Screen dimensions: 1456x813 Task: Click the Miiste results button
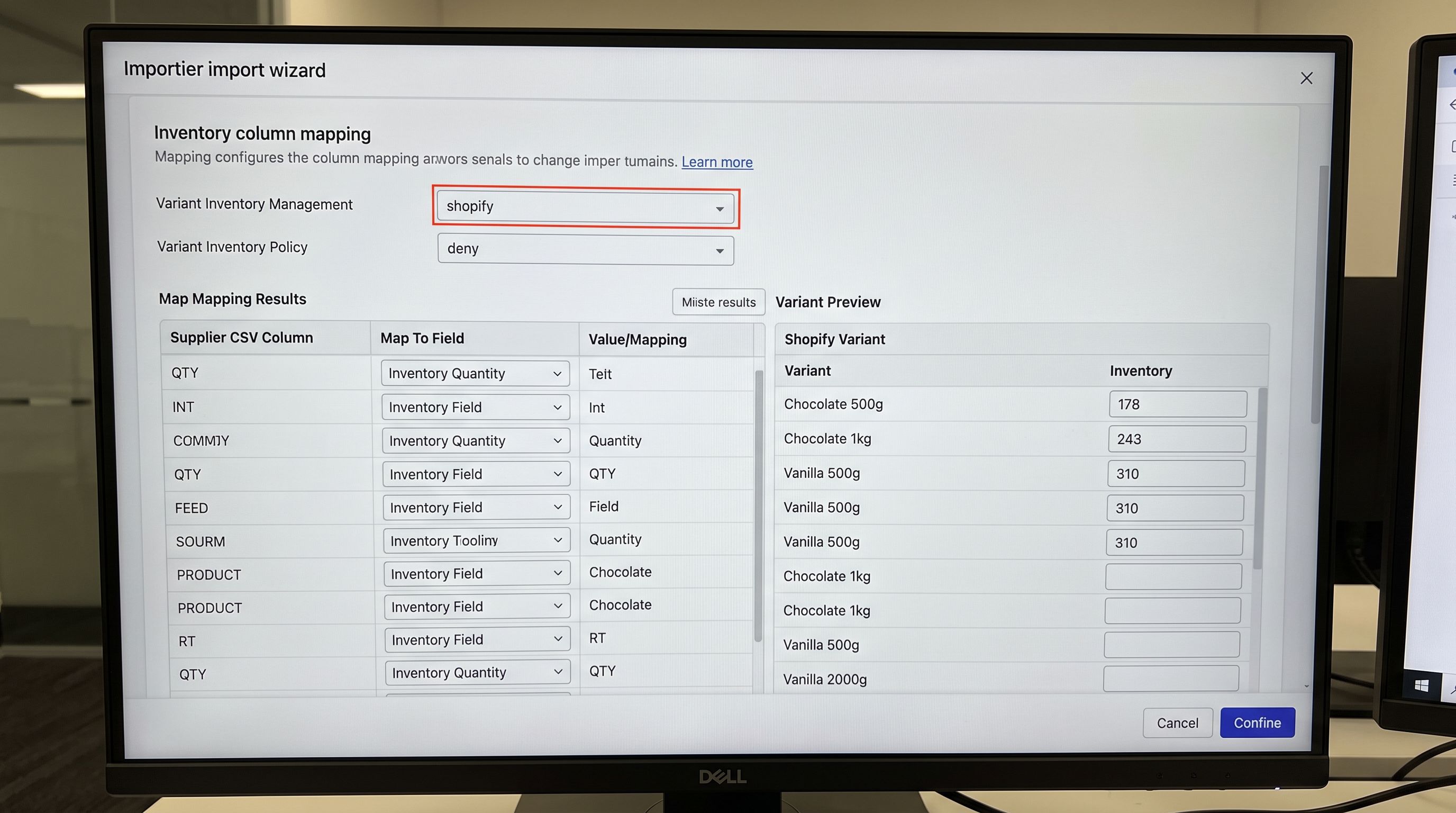point(718,302)
